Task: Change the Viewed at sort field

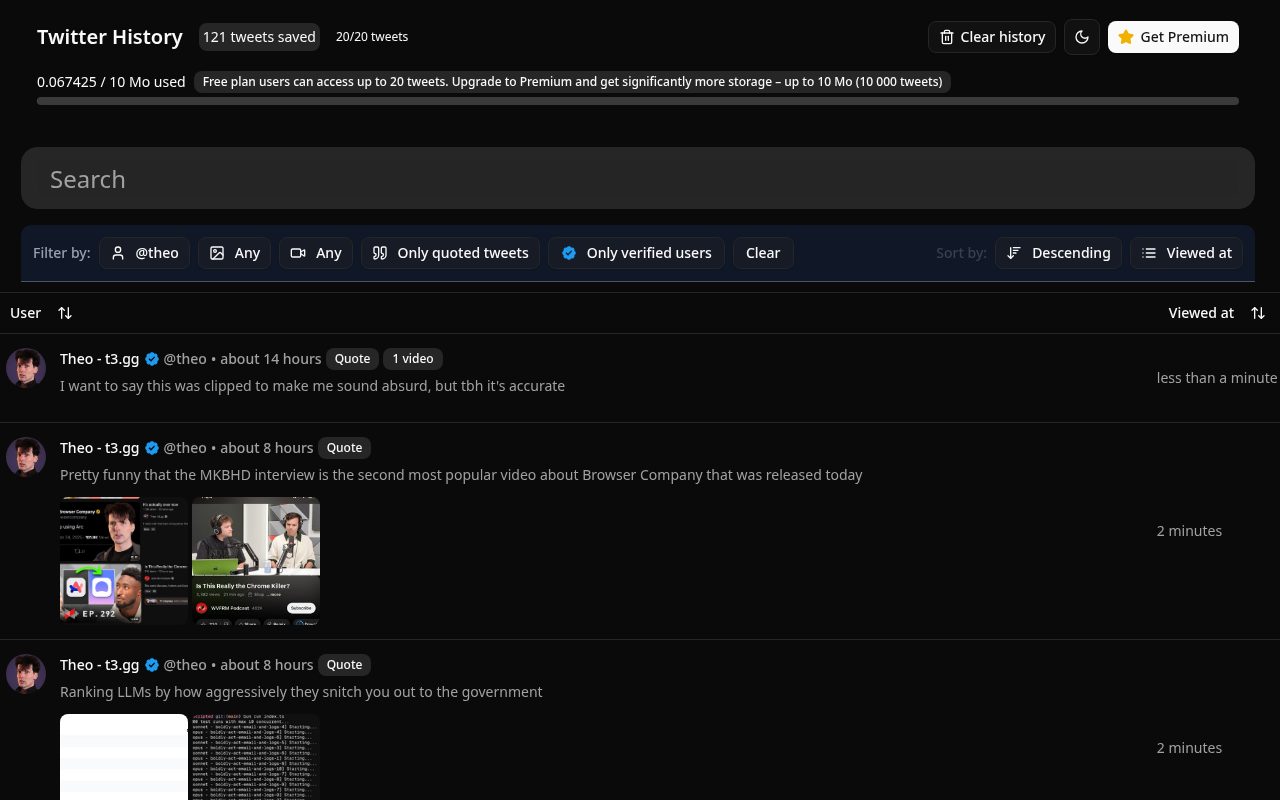Action: [1186, 253]
